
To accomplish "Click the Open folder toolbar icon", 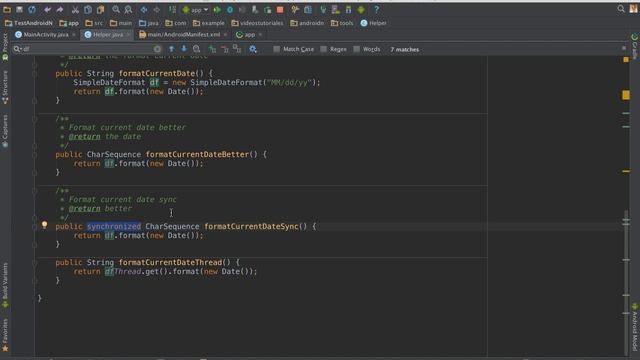I will (7, 9).
